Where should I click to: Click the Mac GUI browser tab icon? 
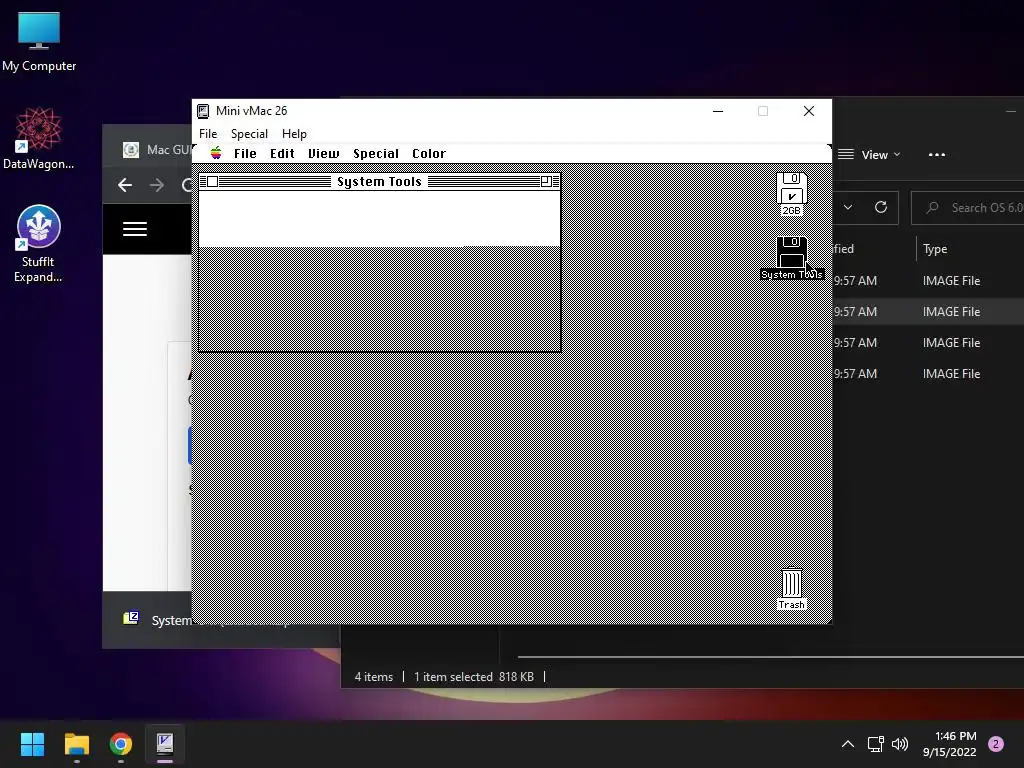pyautogui.click(x=131, y=150)
